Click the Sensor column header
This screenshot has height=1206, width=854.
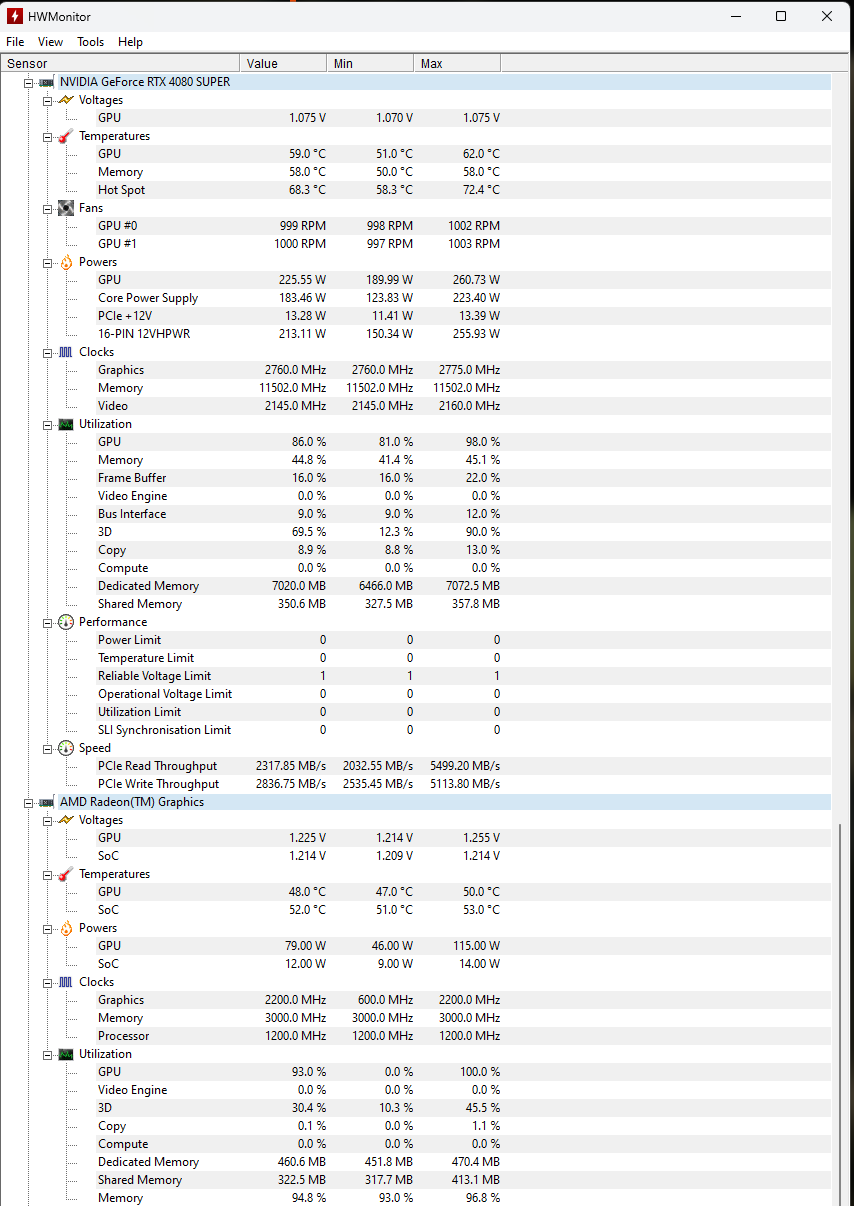pyautogui.click(x=120, y=63)
